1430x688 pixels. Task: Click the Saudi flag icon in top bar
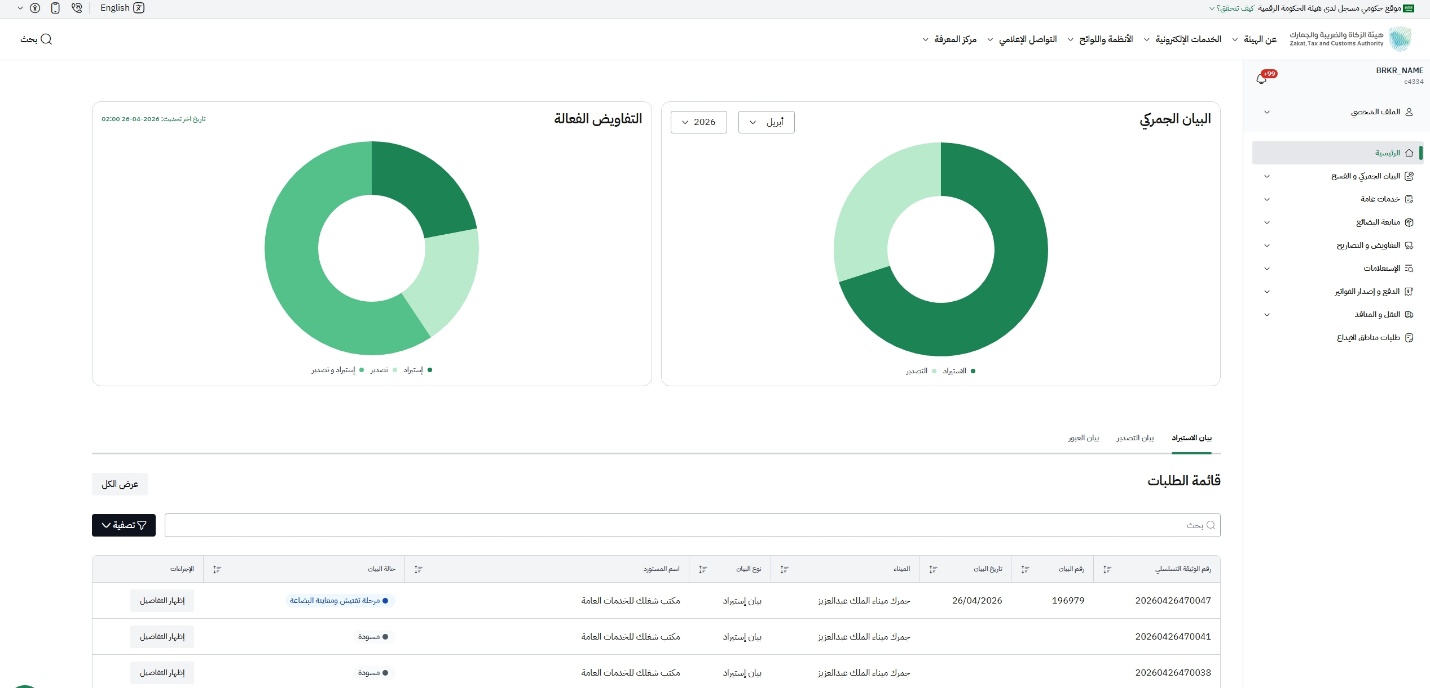point(1409,7)
